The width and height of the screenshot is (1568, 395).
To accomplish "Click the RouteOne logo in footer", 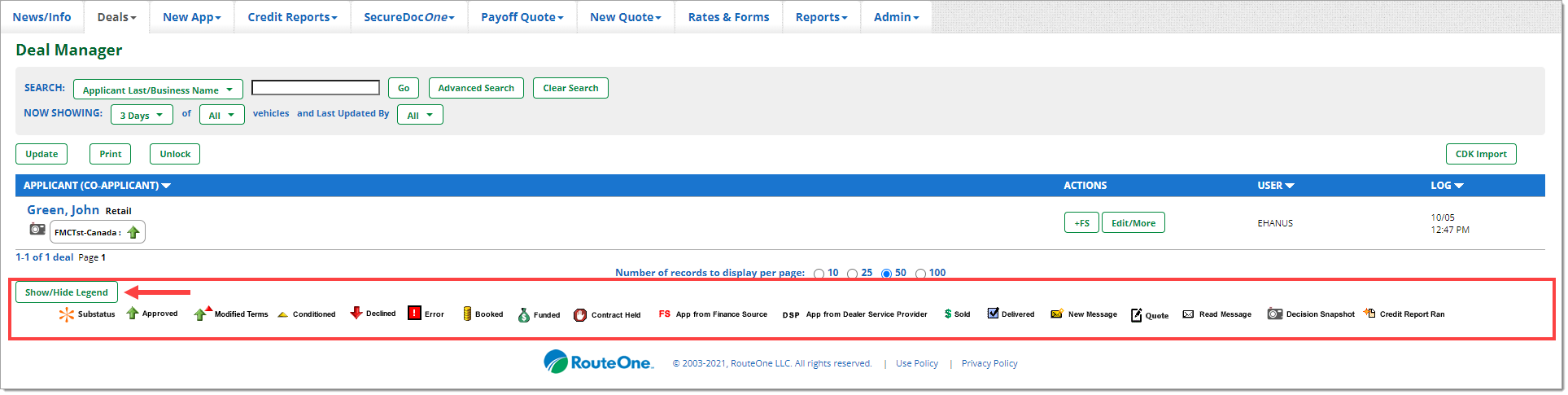I will [x=598, y=362].
